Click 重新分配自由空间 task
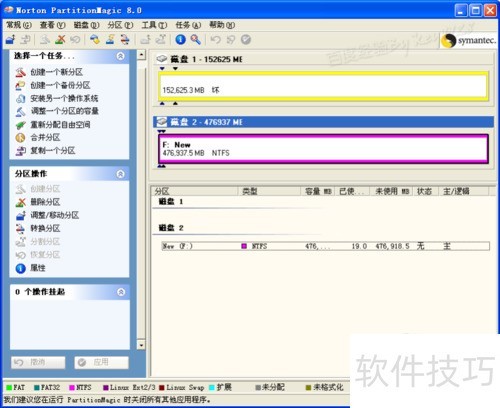This screenshot has width=500, height=408. pos(60,125)
